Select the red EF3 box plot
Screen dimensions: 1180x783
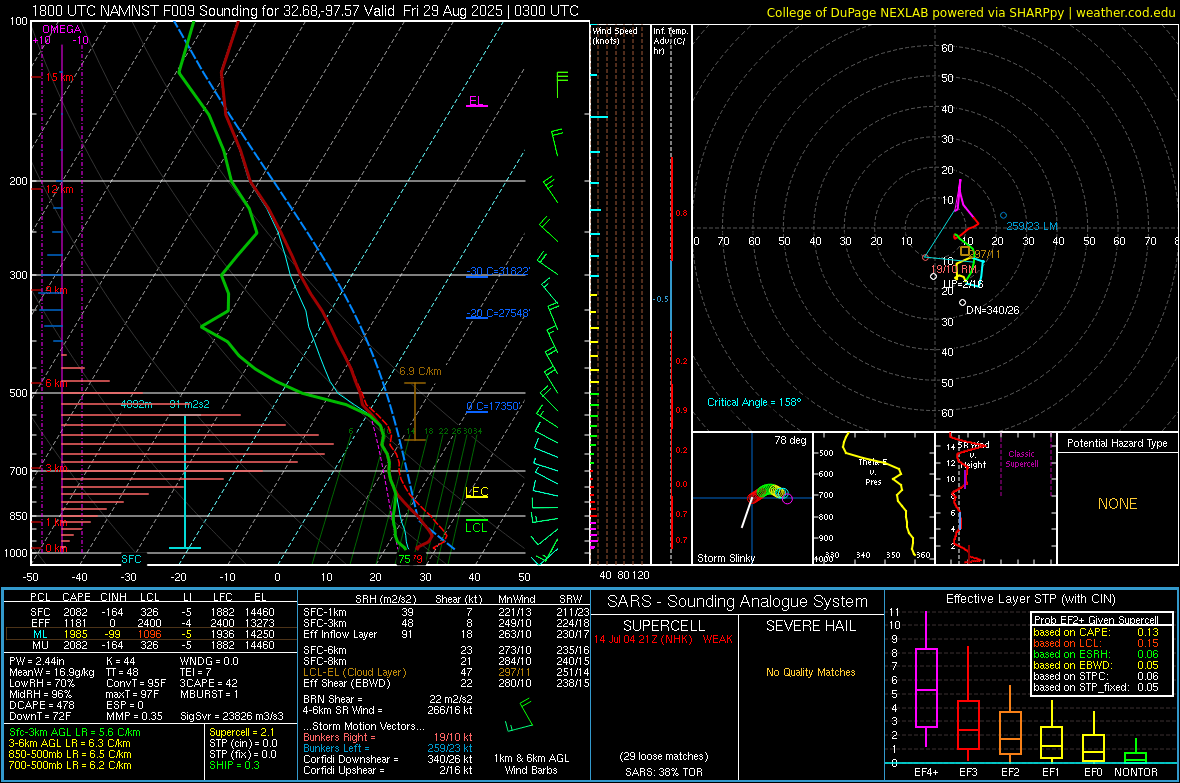968,705
